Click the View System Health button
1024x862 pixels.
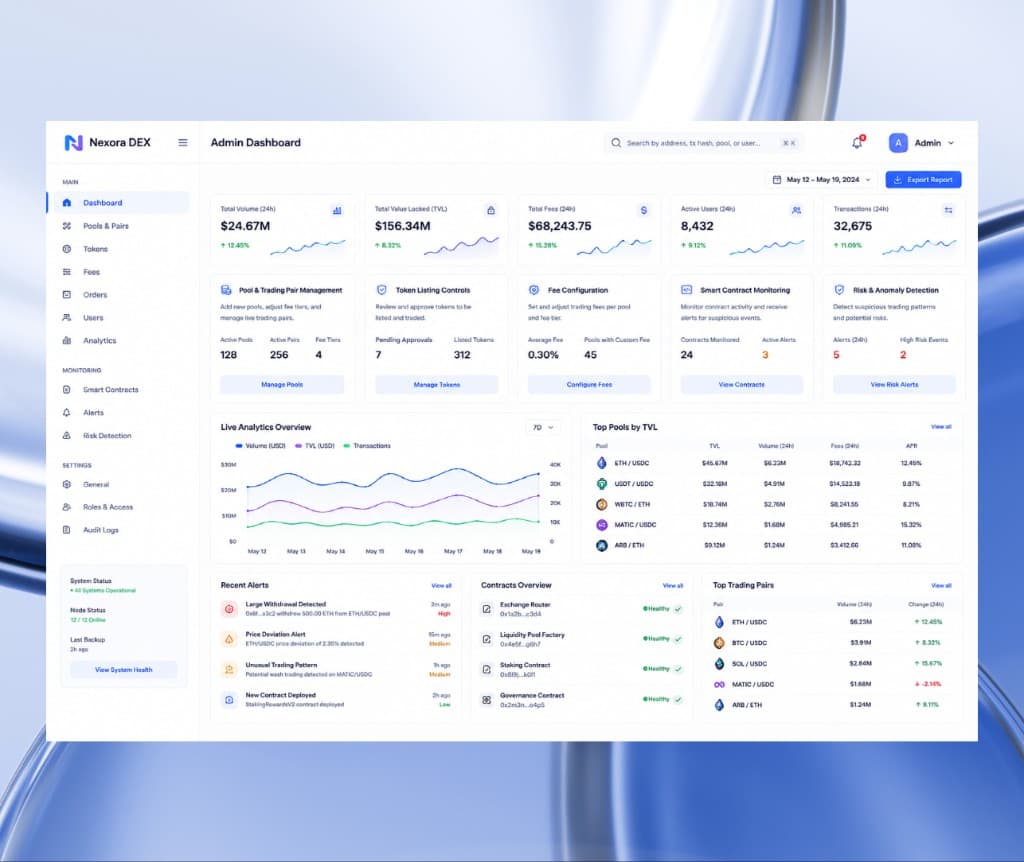(123, 670)
